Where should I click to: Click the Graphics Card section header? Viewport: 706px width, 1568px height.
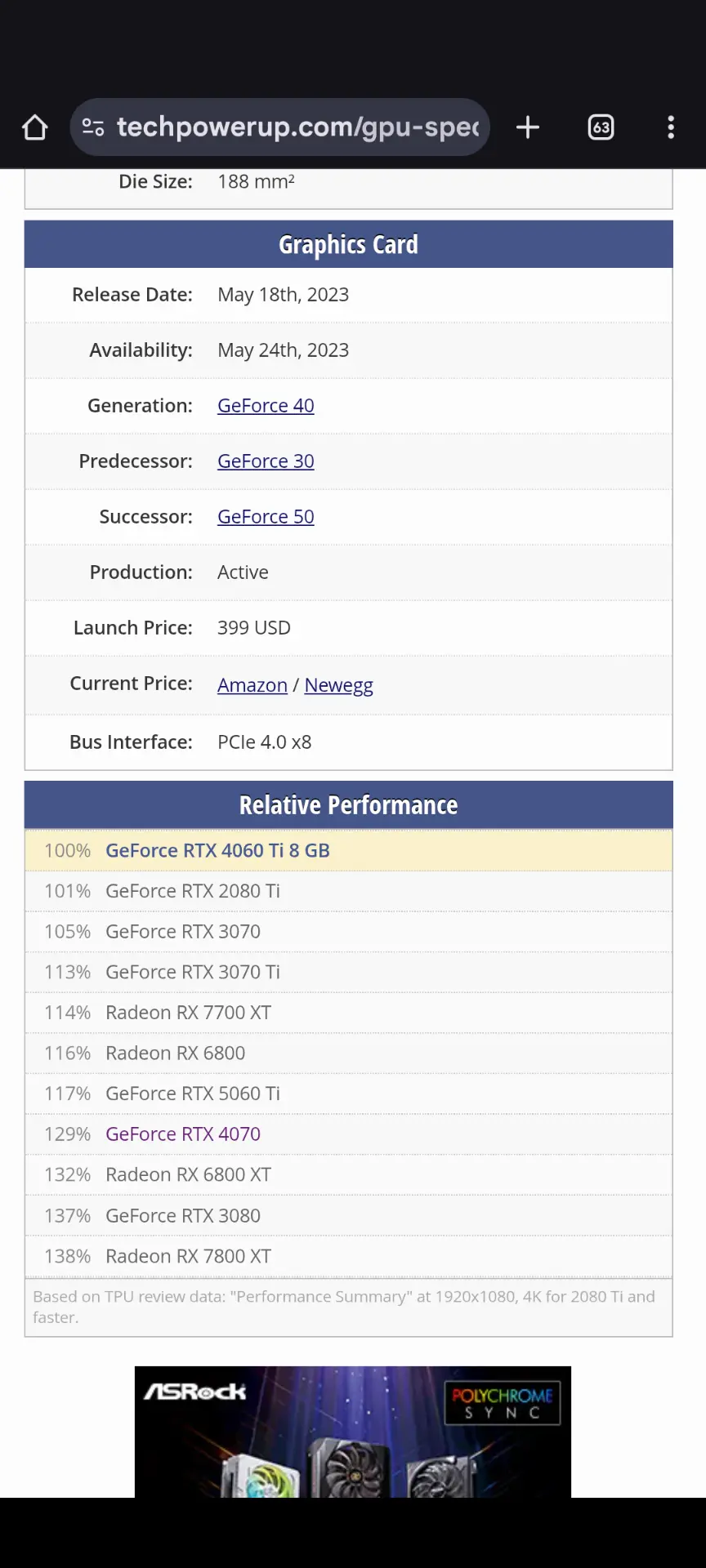[349, 244]
